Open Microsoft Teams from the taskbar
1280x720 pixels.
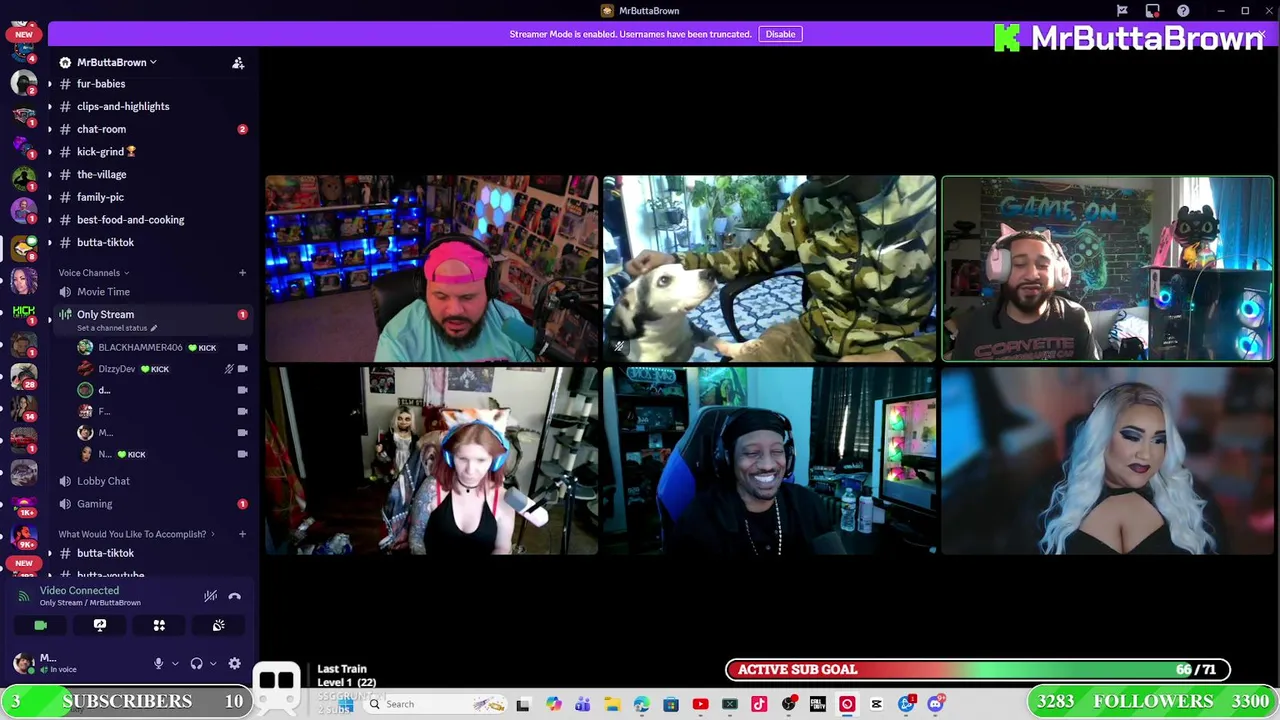point(582,704)
